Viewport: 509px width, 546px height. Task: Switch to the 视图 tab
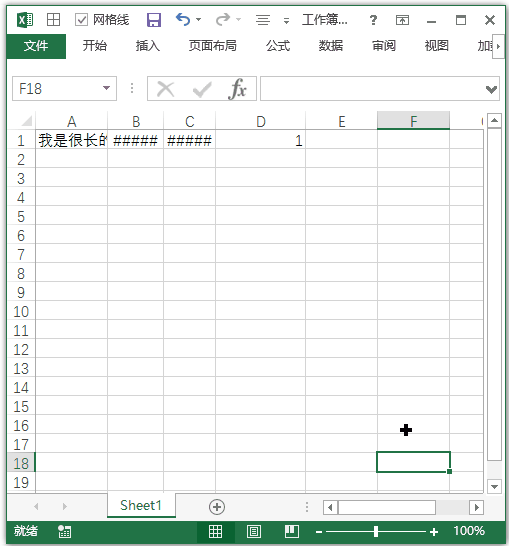437,46
